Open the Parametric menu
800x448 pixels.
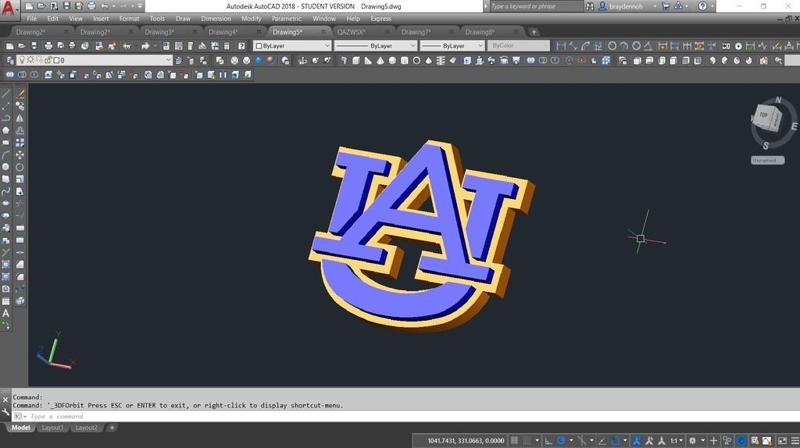point(286,19)
